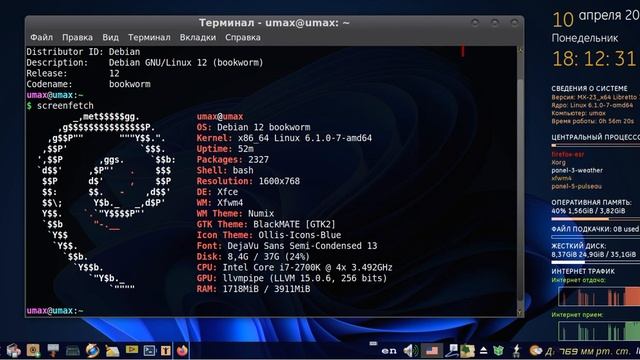The image size is (640, 360).
Task: Click the monitor display panel launcher
Action: click(53, 350)
